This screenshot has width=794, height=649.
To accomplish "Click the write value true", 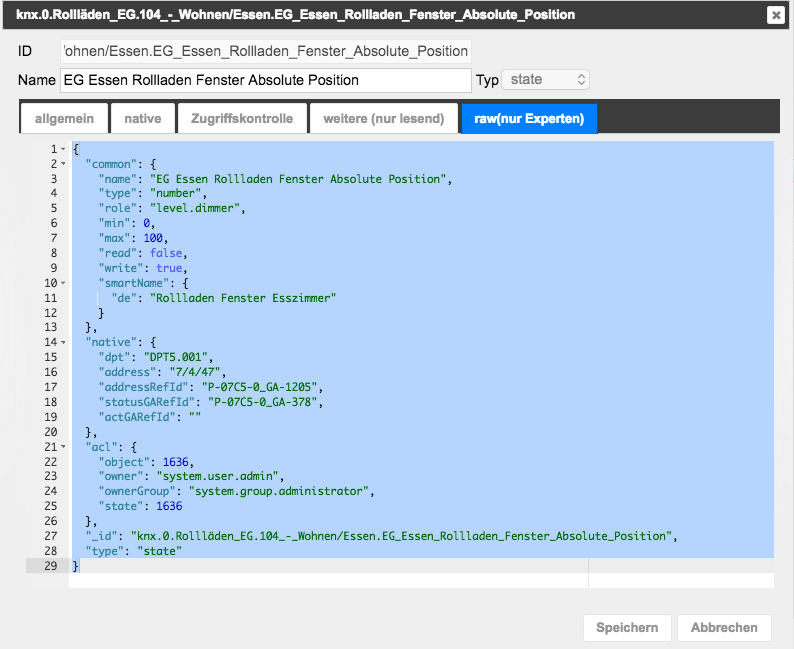I will coord(169,268).
